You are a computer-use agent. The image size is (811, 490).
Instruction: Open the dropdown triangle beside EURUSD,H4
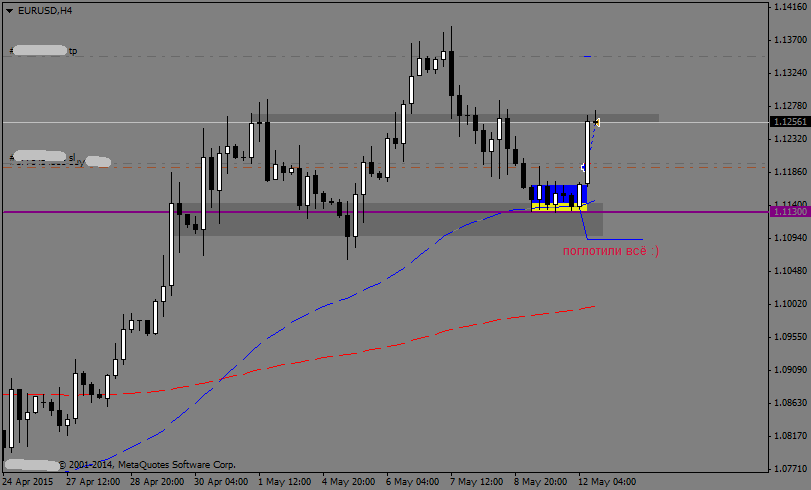point(9,11)
